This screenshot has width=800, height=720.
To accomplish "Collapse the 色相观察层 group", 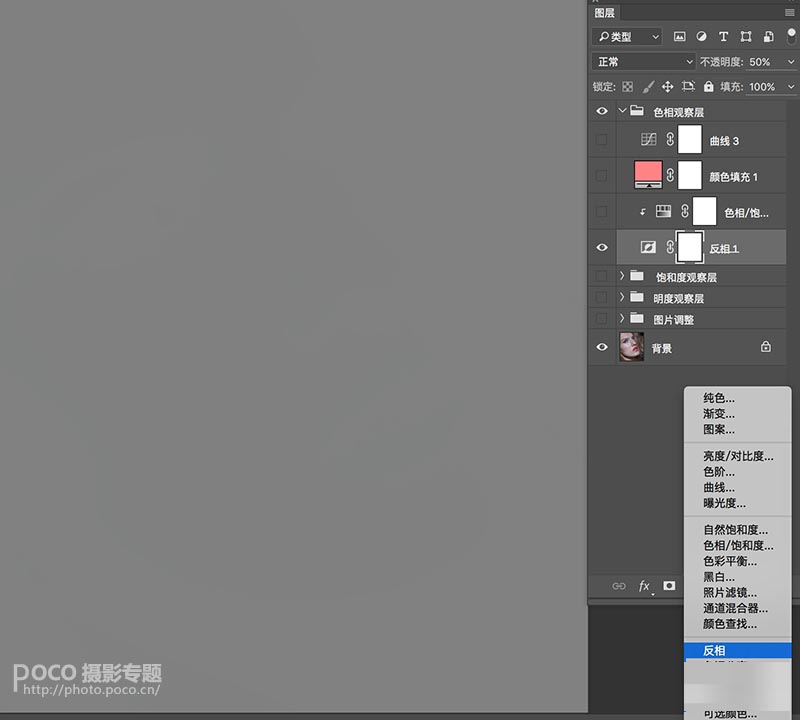I will pos(622,111).
